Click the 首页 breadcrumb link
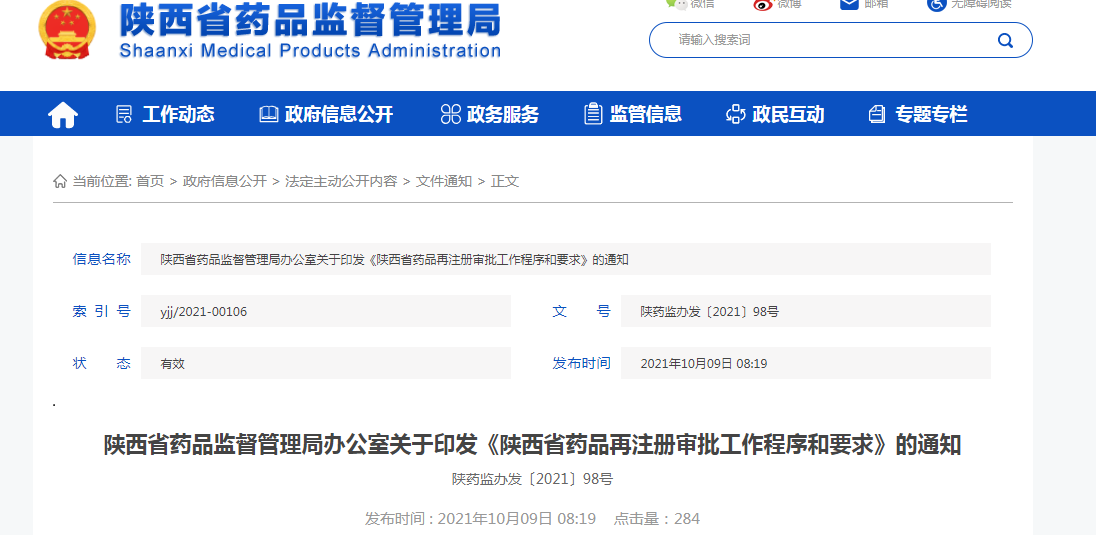The image size is (1096, 535). click(150, 181)
